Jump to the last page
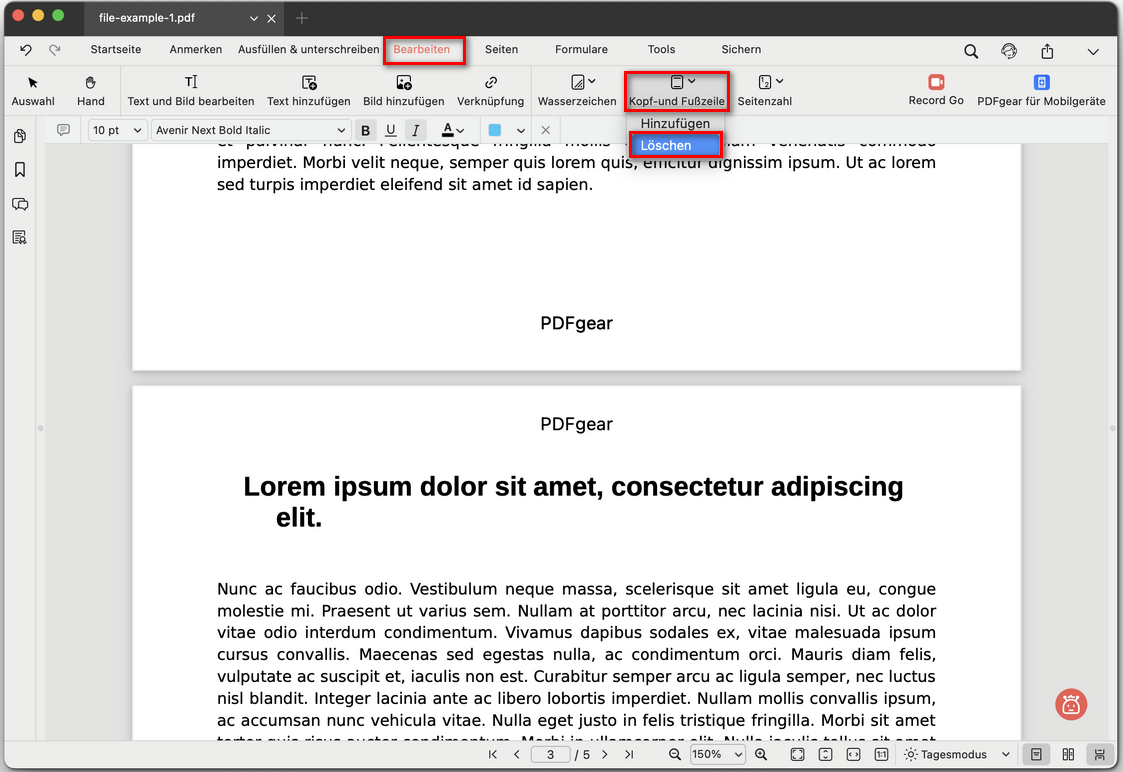The height and width of the screenshot is (772, 1123). click(629, 755)
